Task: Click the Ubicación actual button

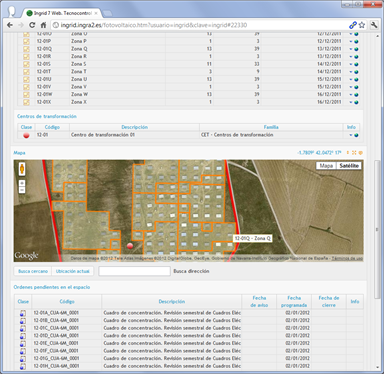Action: 73,271
